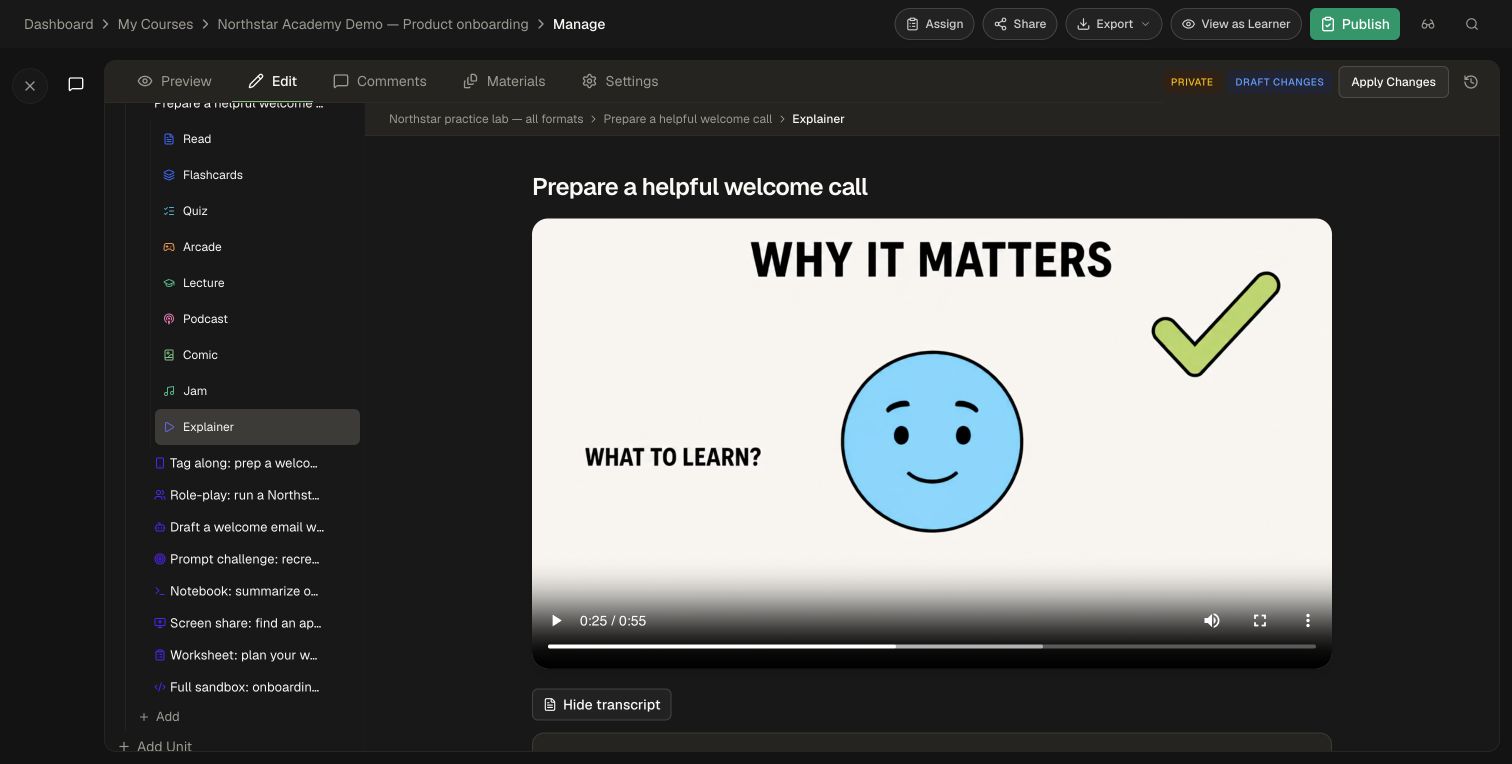Open video more-options three dots
The height and width of the screenshot is (764, 1512).
tap(1307, 621)
